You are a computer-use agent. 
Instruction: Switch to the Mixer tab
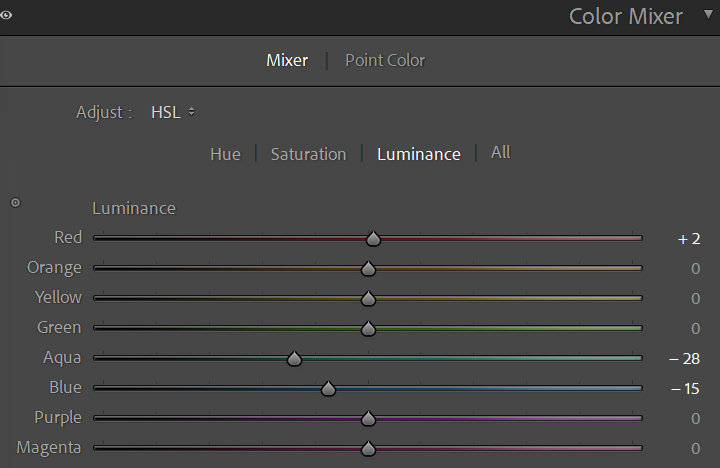click(x=287, y=60)
